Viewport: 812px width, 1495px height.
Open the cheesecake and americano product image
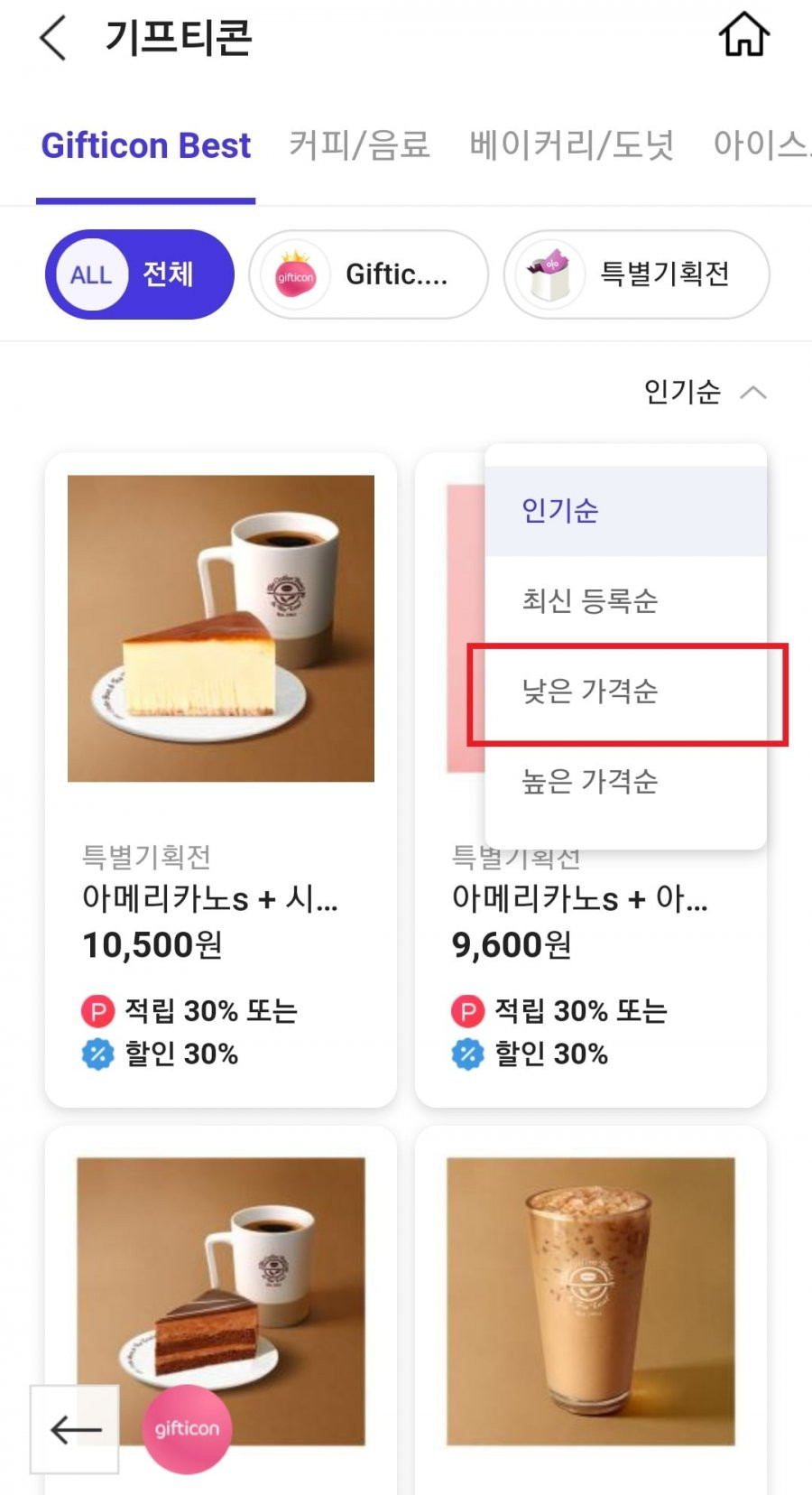tap(221, 628)
